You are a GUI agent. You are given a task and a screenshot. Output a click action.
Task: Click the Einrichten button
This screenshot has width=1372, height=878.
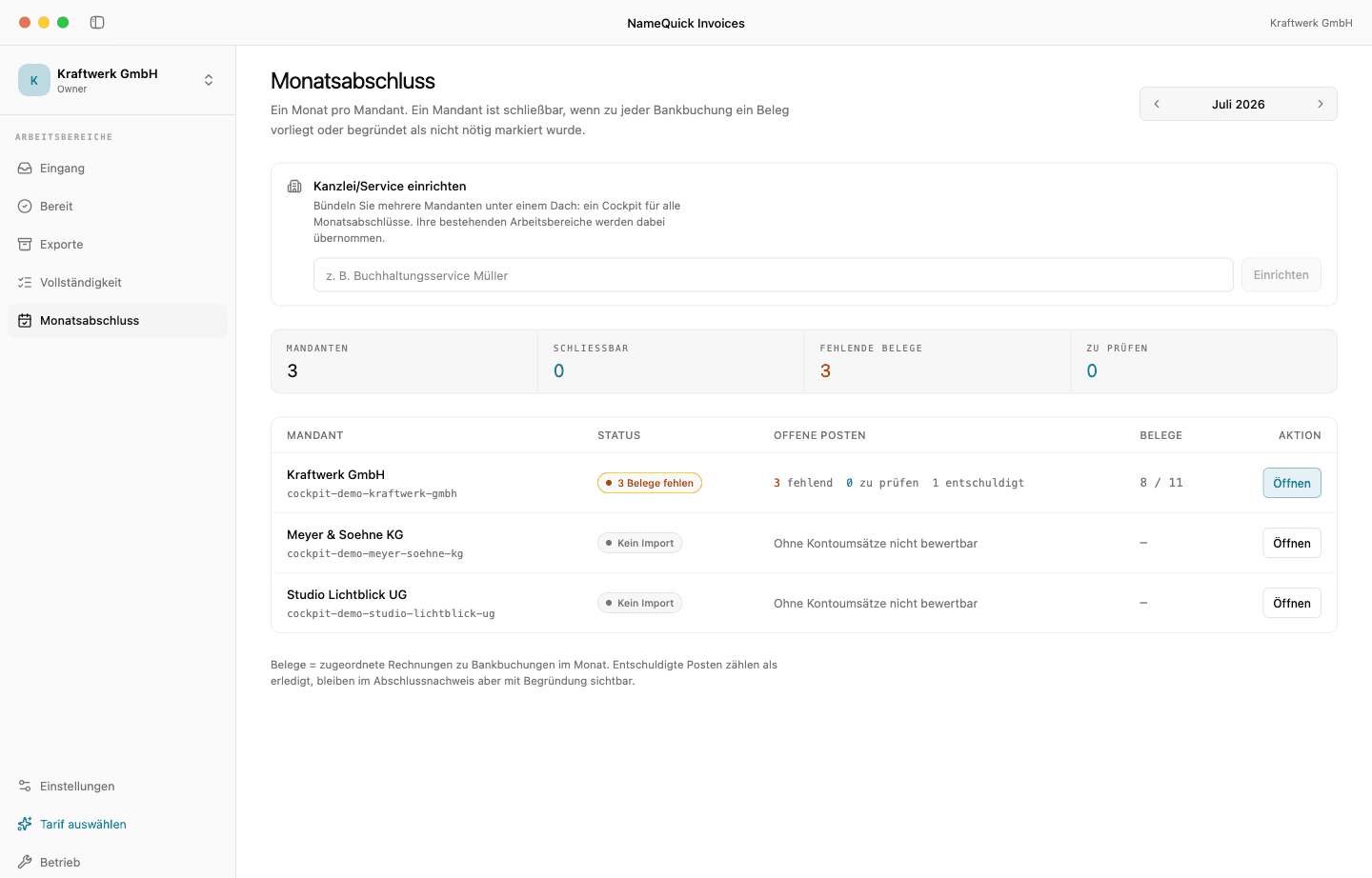point(1281,275)
